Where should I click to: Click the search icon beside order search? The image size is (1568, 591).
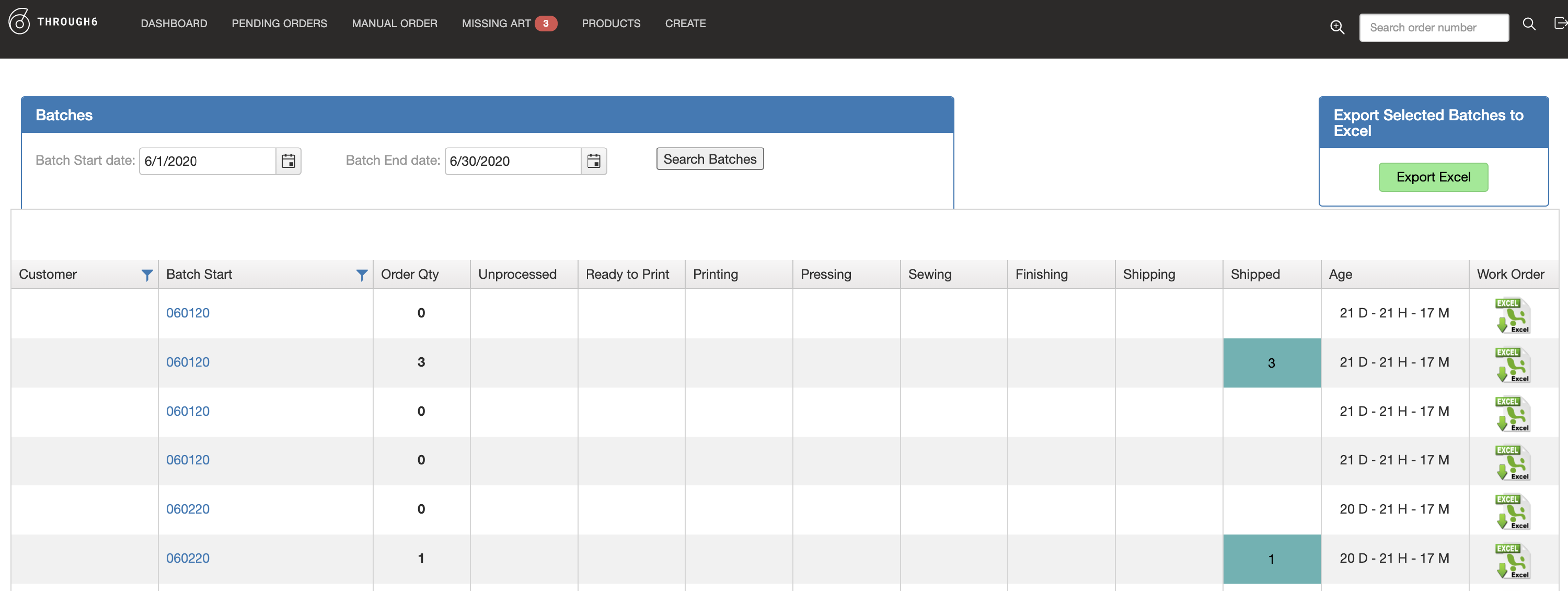1528,25
